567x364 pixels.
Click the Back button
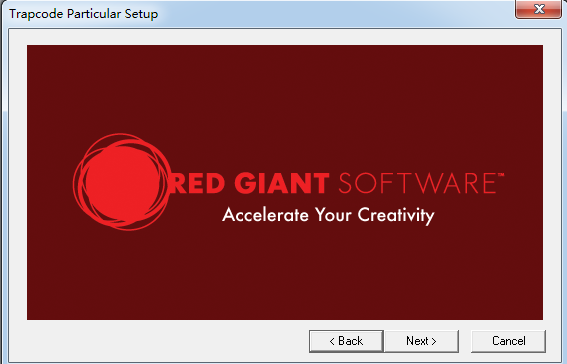[x=346, y=341]
